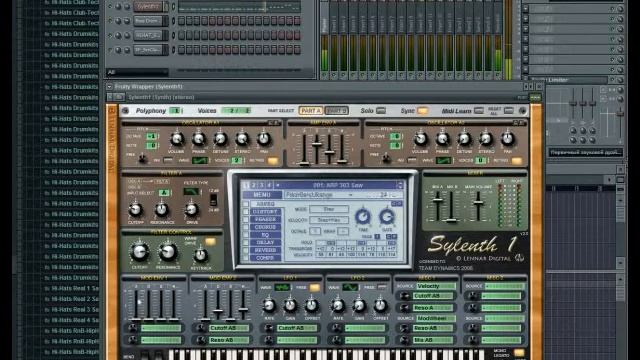
Task: Click Oscillator A1 Stereo knob
Action: [x=242, y=140]
